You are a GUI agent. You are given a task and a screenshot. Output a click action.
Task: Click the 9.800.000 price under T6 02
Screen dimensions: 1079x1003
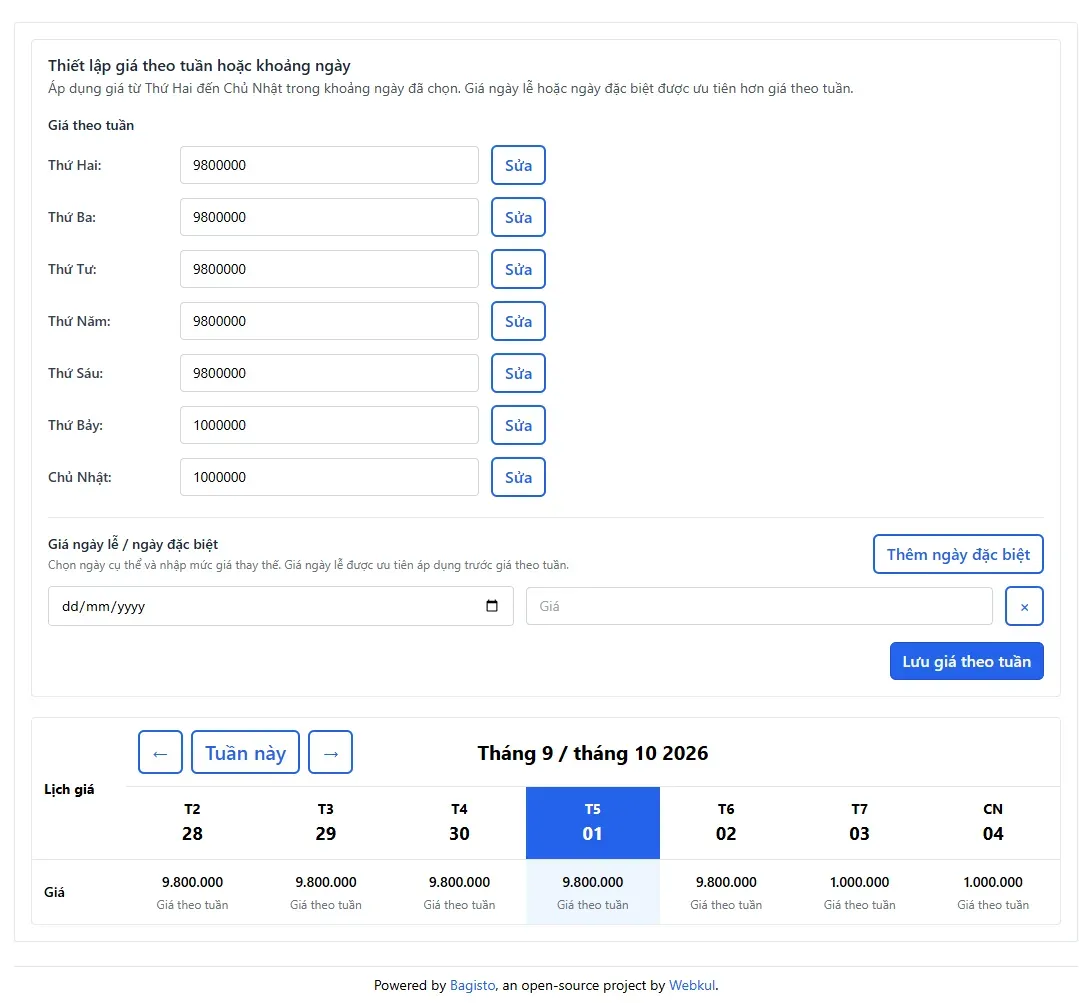pyautogui.click(x=726, y=882)
